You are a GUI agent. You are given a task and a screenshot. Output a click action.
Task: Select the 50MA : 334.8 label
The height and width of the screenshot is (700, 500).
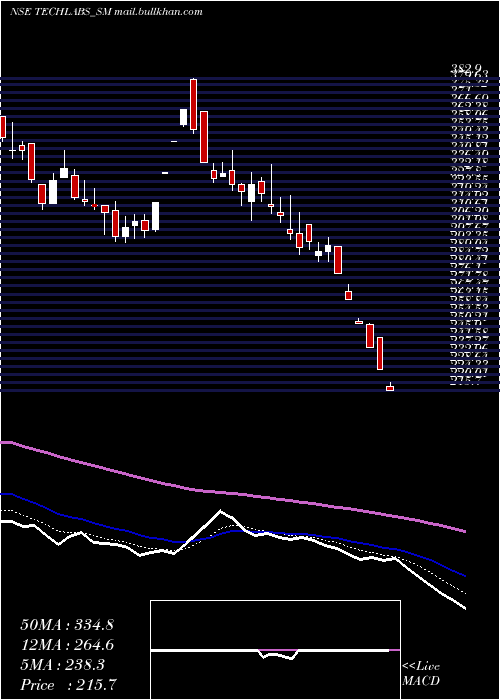(x=67, y=625)
